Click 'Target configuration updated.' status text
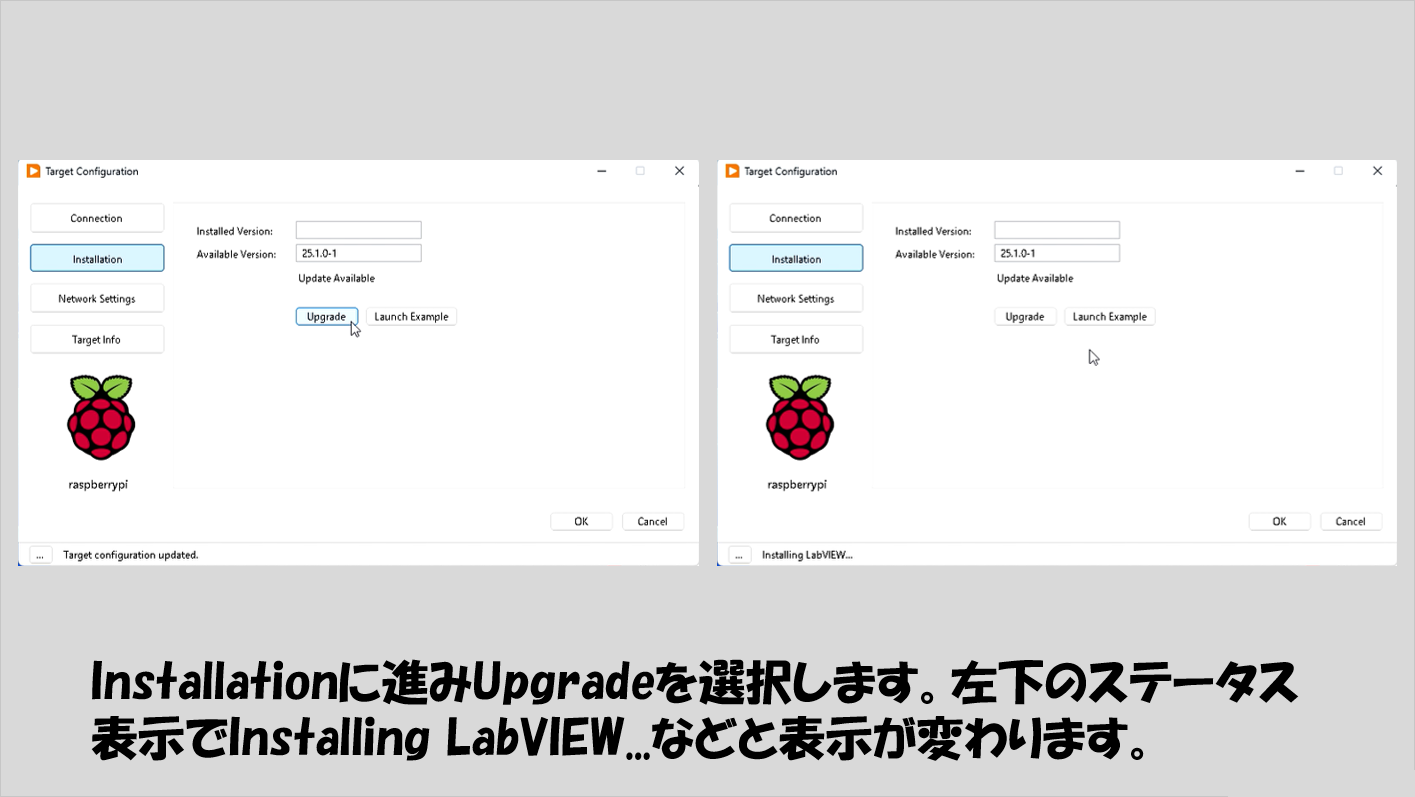Screen dimensions: 1415x797 pos(131,555)
